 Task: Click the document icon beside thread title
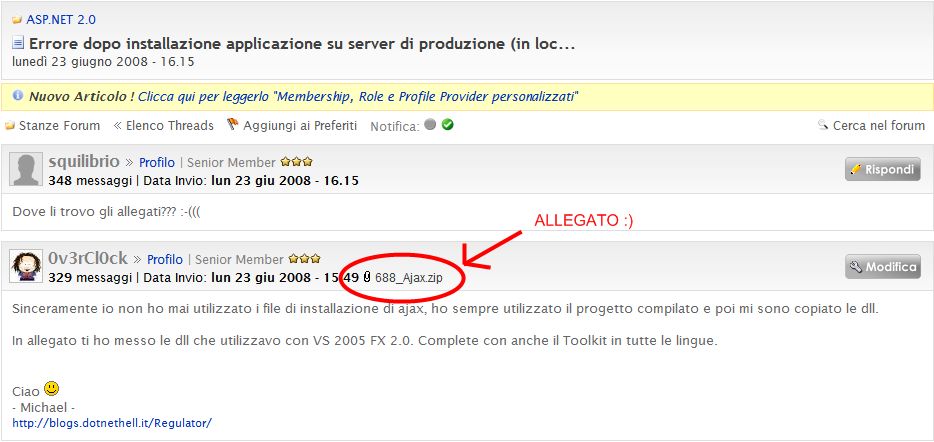coord(18,43)
